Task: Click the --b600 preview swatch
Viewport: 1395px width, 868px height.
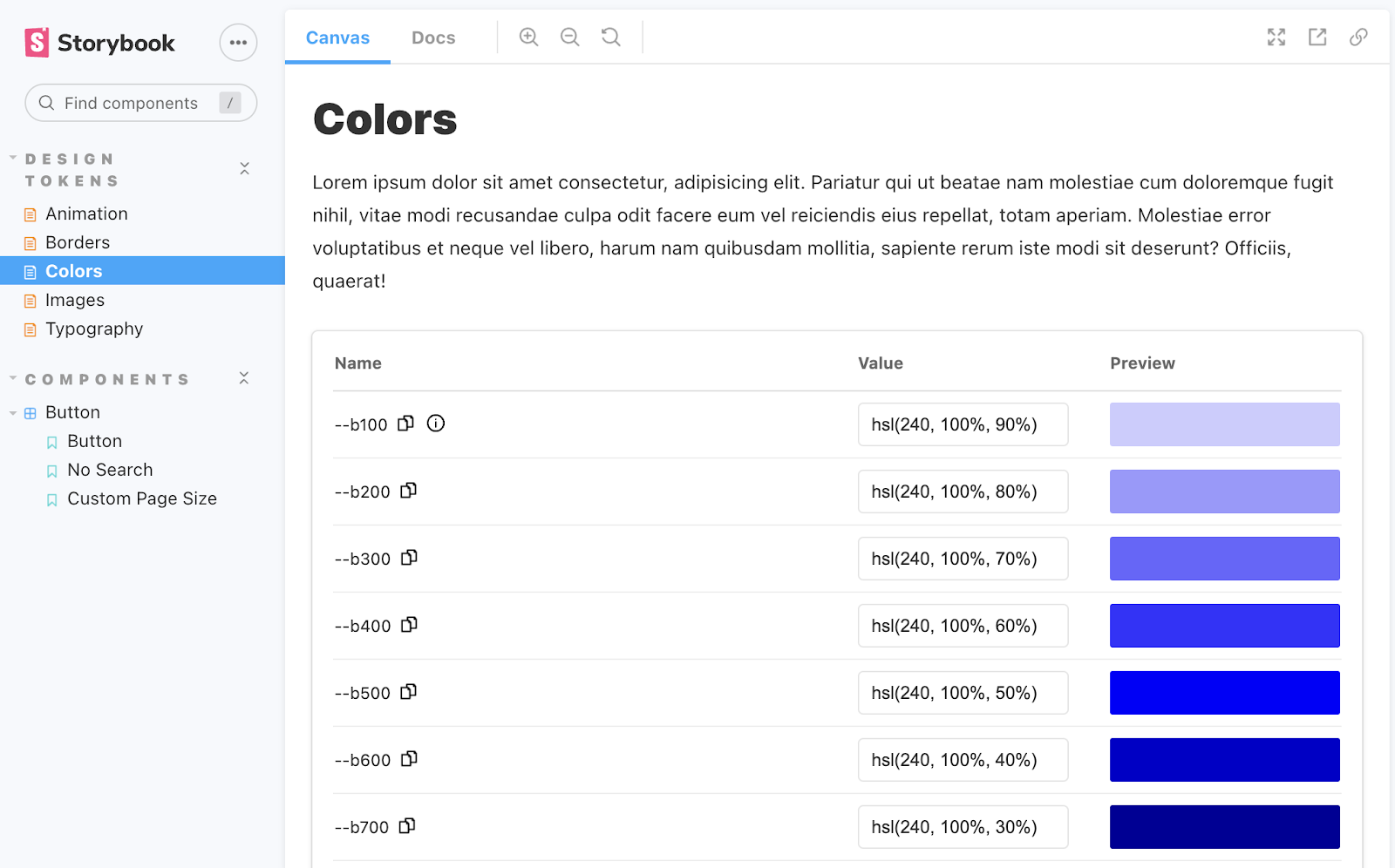Action: 1224,760
